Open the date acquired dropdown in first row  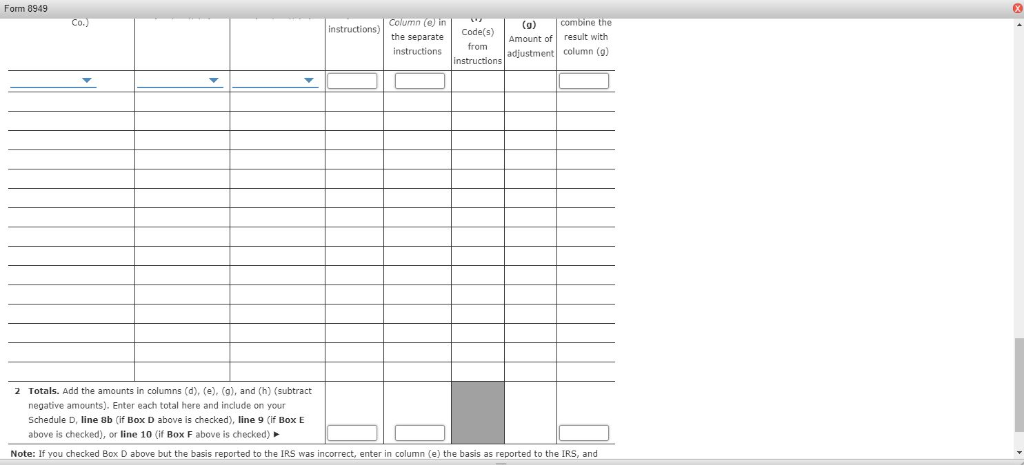(180, 81)
